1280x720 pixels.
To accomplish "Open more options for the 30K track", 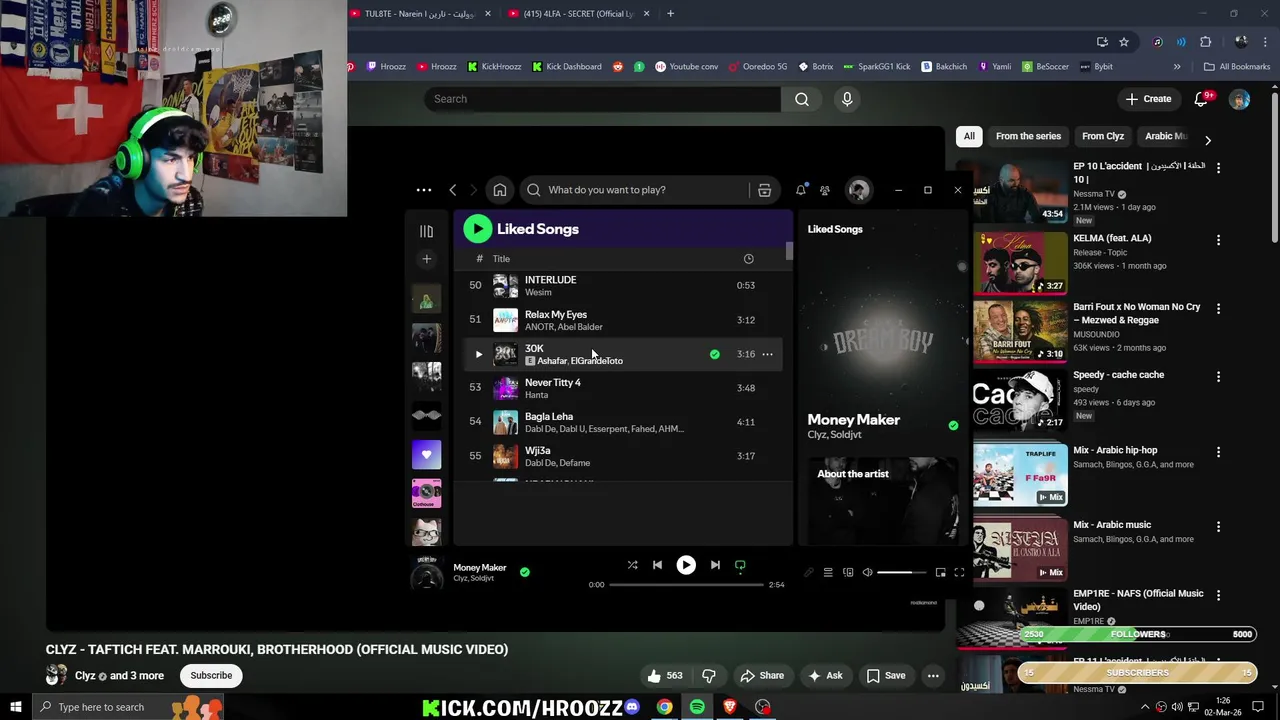I will tap(767, 354).
